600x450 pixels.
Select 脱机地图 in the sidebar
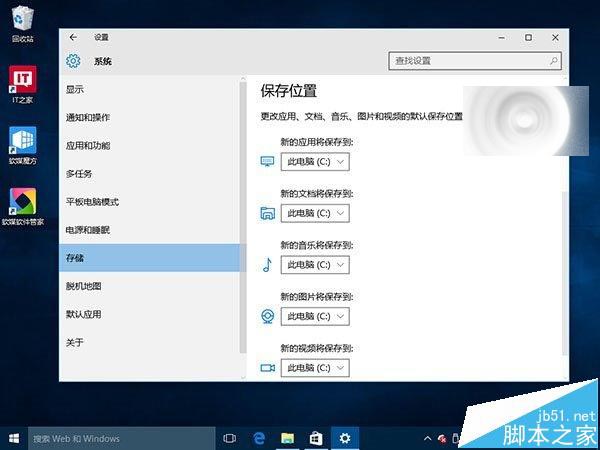tap(150, 286)
